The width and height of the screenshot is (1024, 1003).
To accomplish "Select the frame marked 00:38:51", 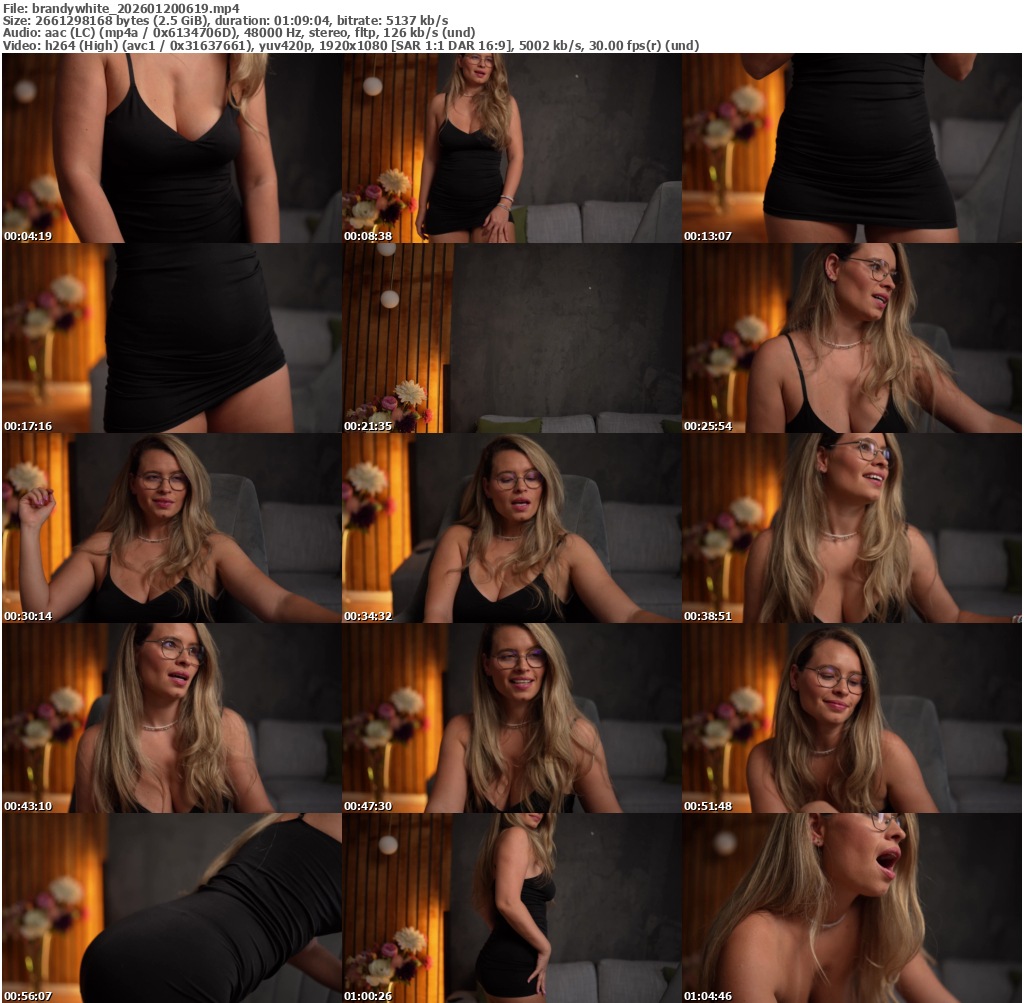I will click(852, 528).
